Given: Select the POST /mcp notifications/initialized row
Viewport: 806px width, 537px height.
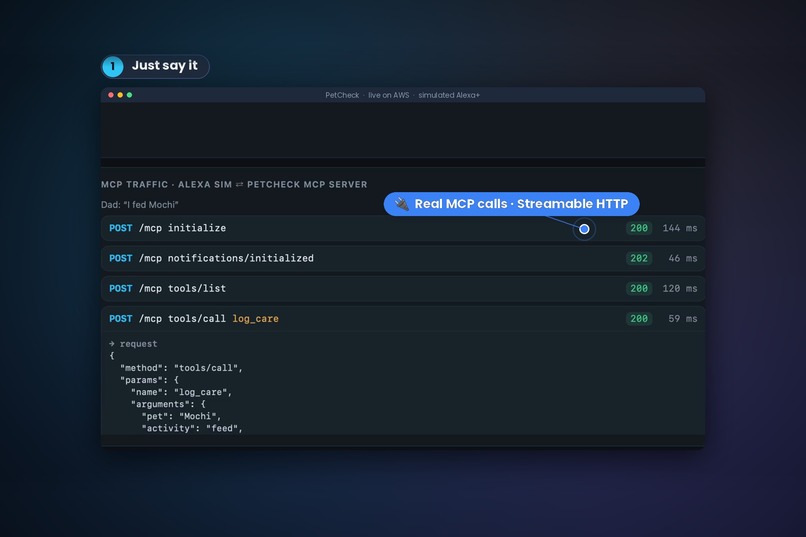Looking at the screenshot, I should coord(402,258).
